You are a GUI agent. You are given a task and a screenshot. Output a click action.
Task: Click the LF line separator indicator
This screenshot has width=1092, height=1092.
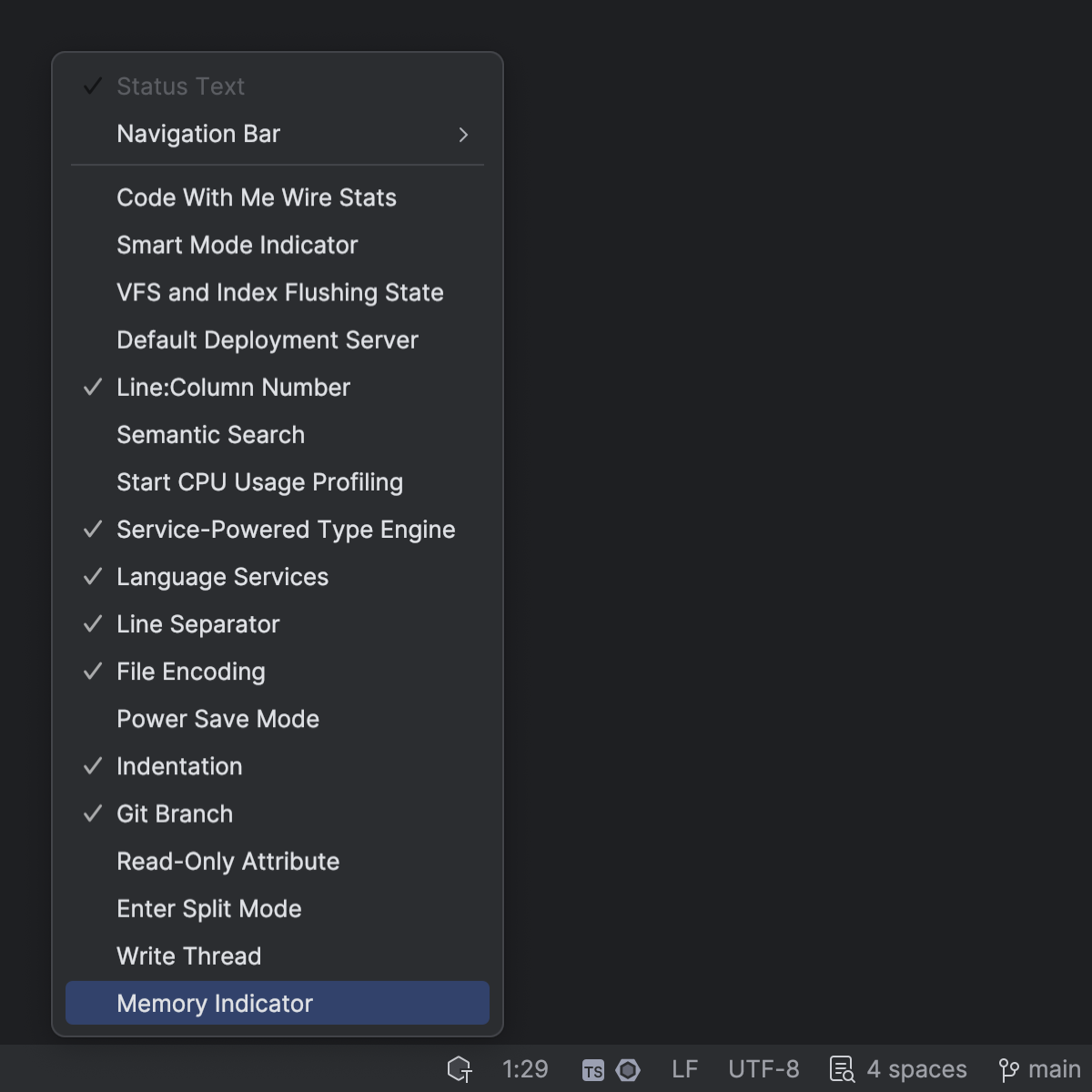(x=684, y=1069)
